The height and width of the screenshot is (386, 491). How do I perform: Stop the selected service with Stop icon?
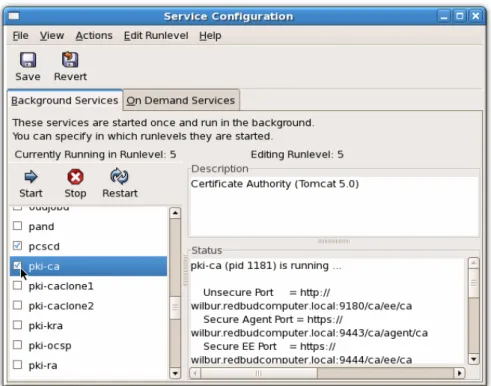[x=75, y=177]
